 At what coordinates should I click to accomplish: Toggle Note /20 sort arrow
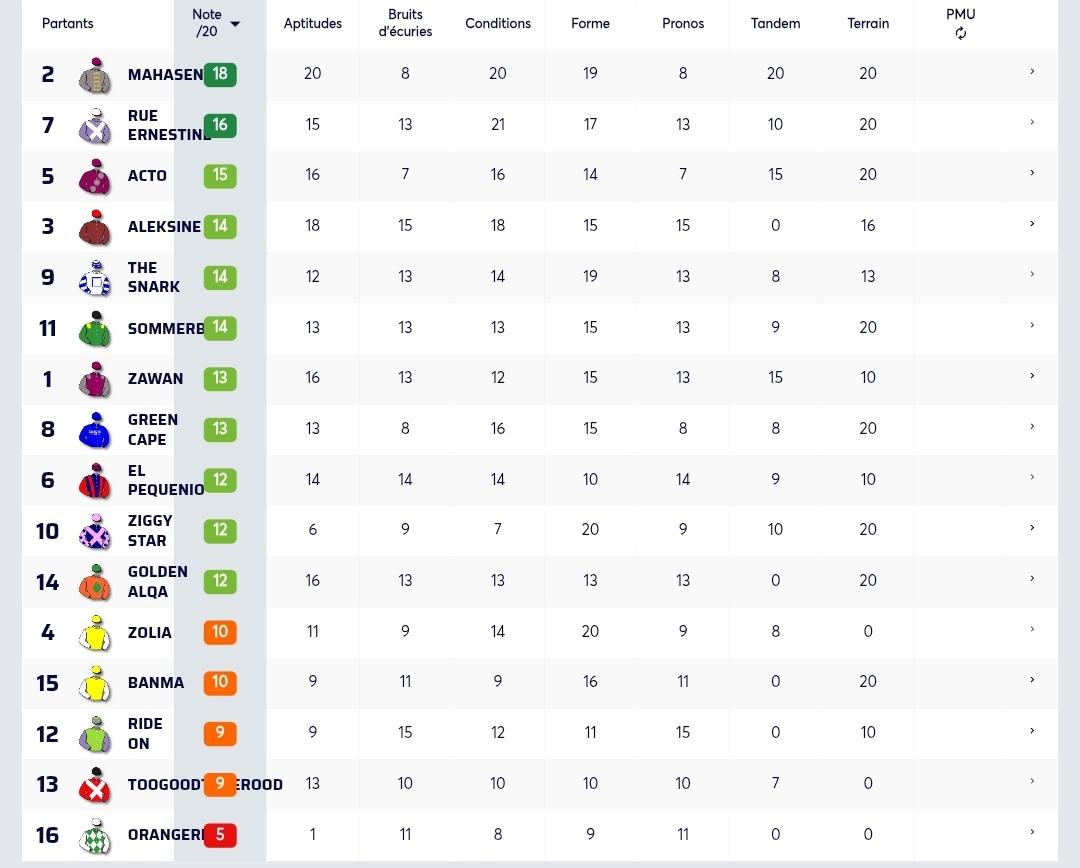[x=235, y=24]
